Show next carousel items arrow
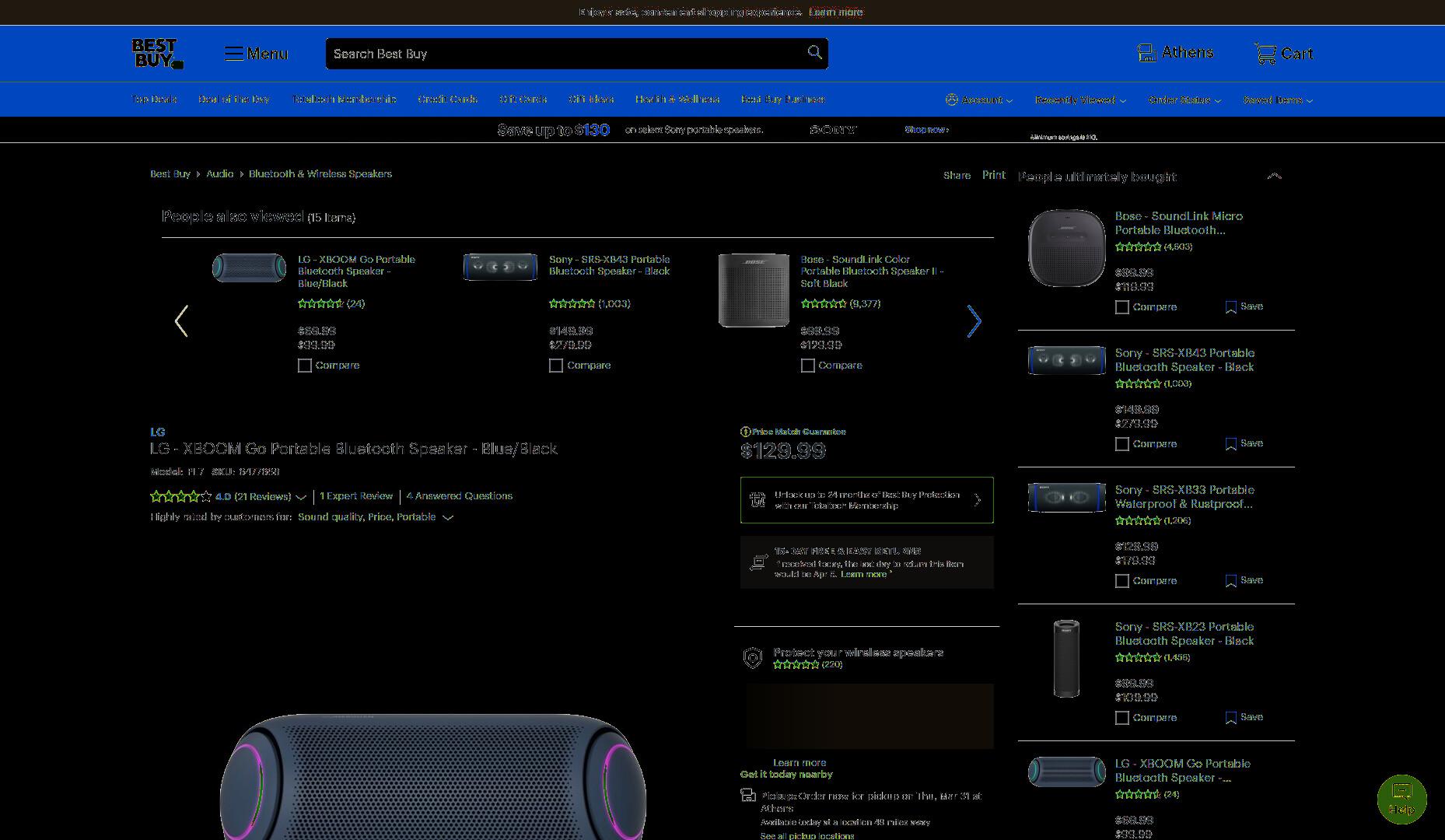The image size is (1445, 840). click(974, 320)
